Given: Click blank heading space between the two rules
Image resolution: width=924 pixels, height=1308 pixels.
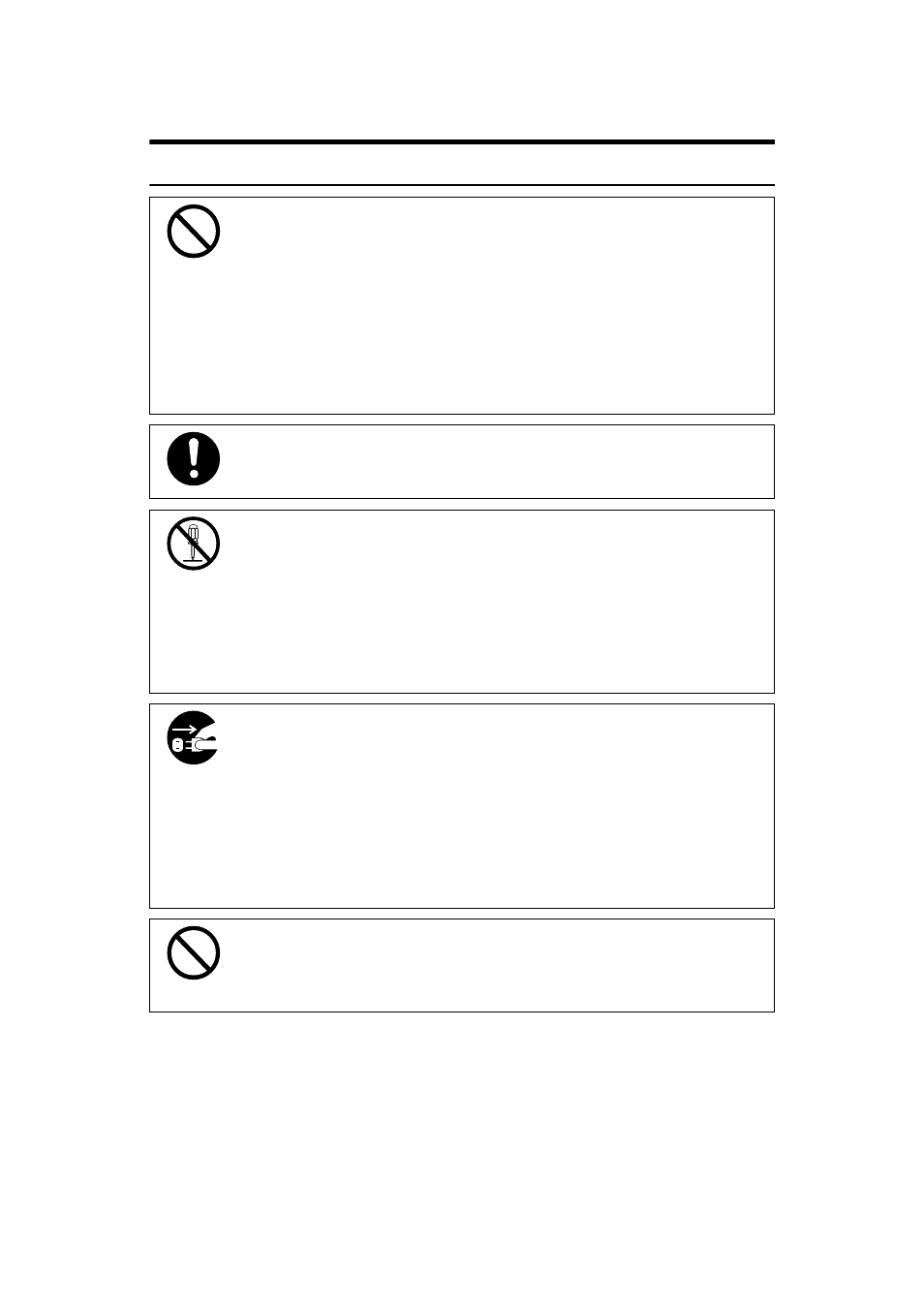Looking at the screenshot, I should pos(462,165).
